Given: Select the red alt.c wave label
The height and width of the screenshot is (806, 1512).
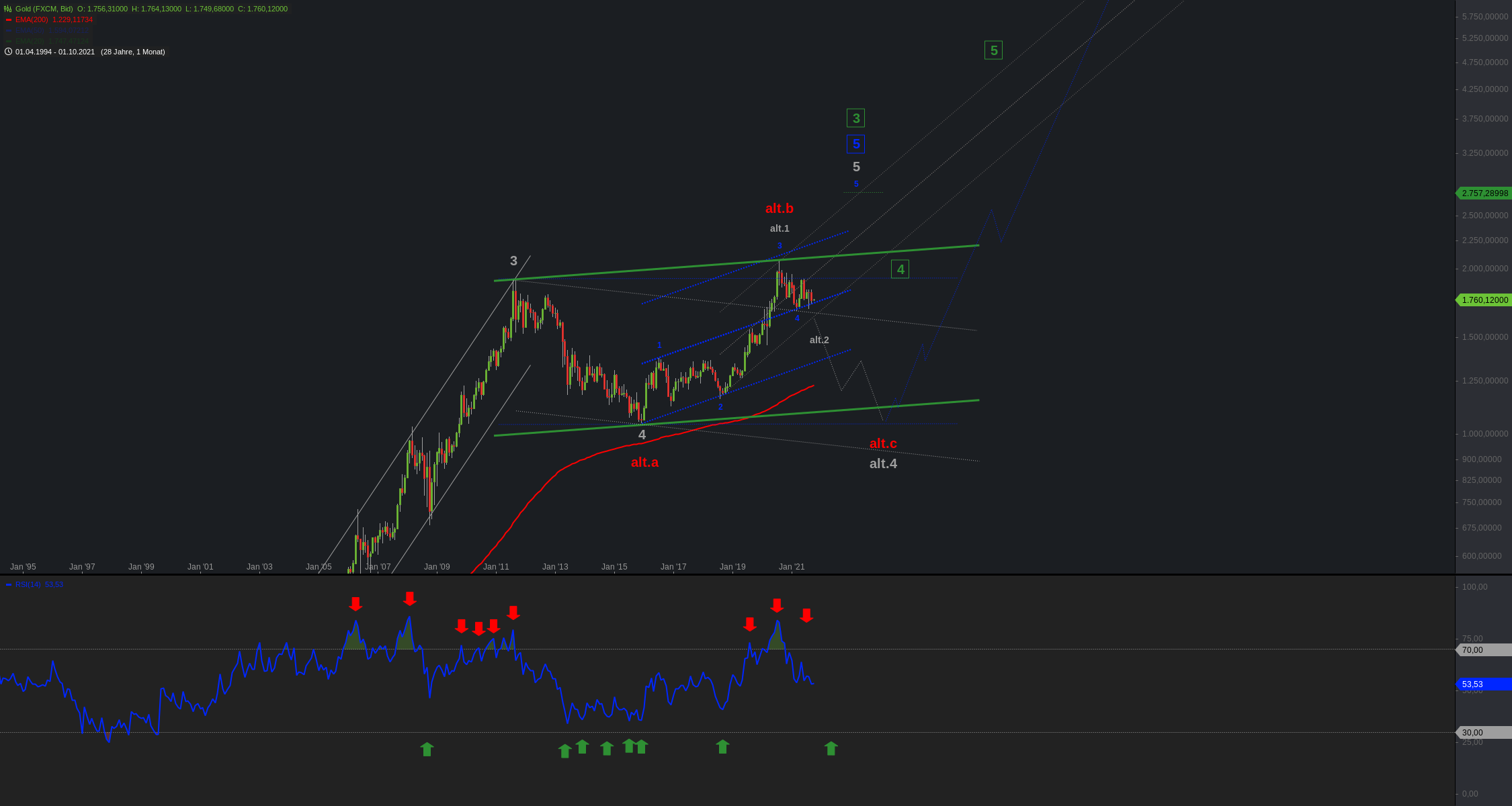Looking at the screenshot, I should click(x=883, y=443).
